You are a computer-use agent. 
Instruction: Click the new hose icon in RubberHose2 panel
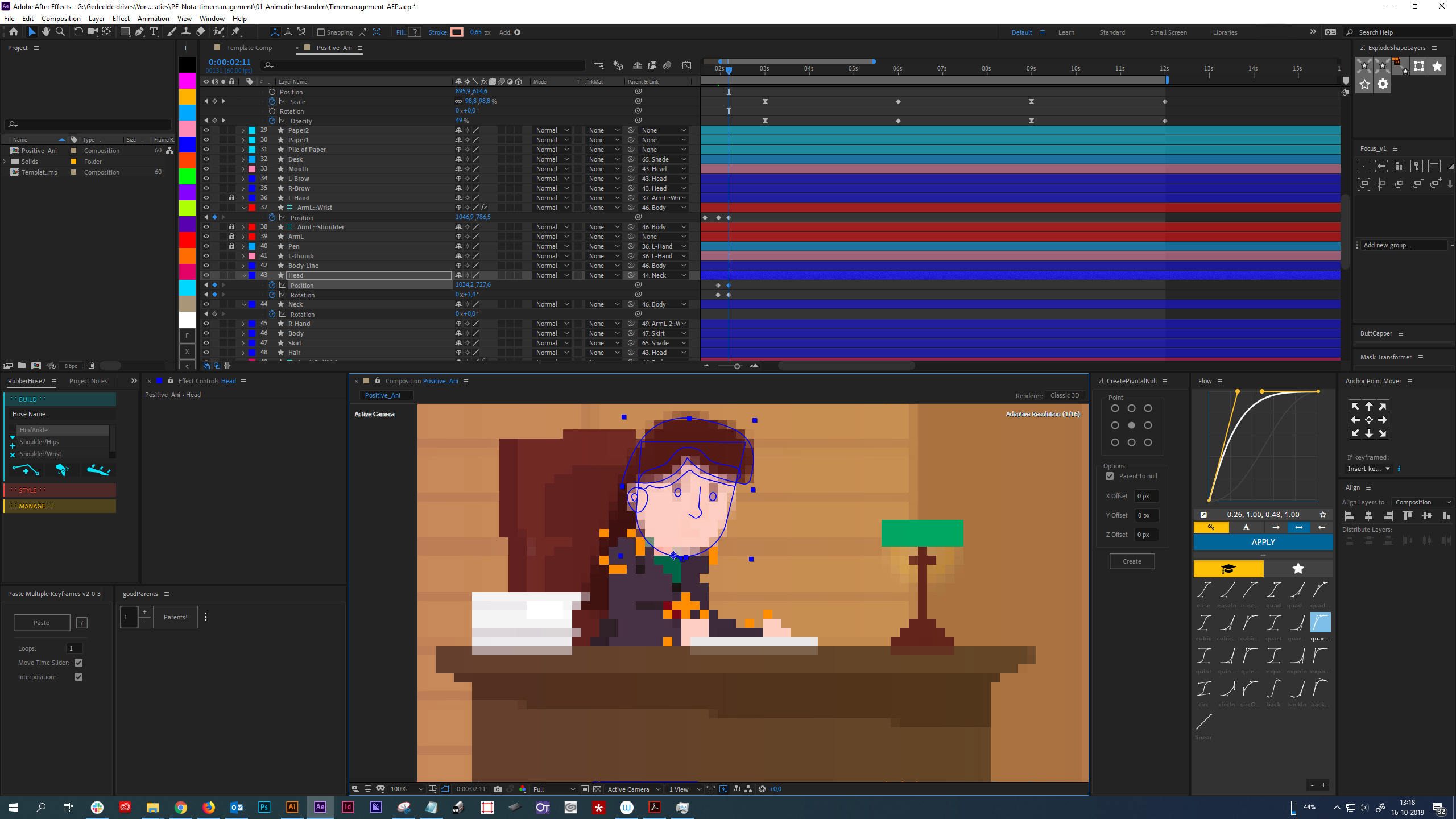click(x=25, y=470)
